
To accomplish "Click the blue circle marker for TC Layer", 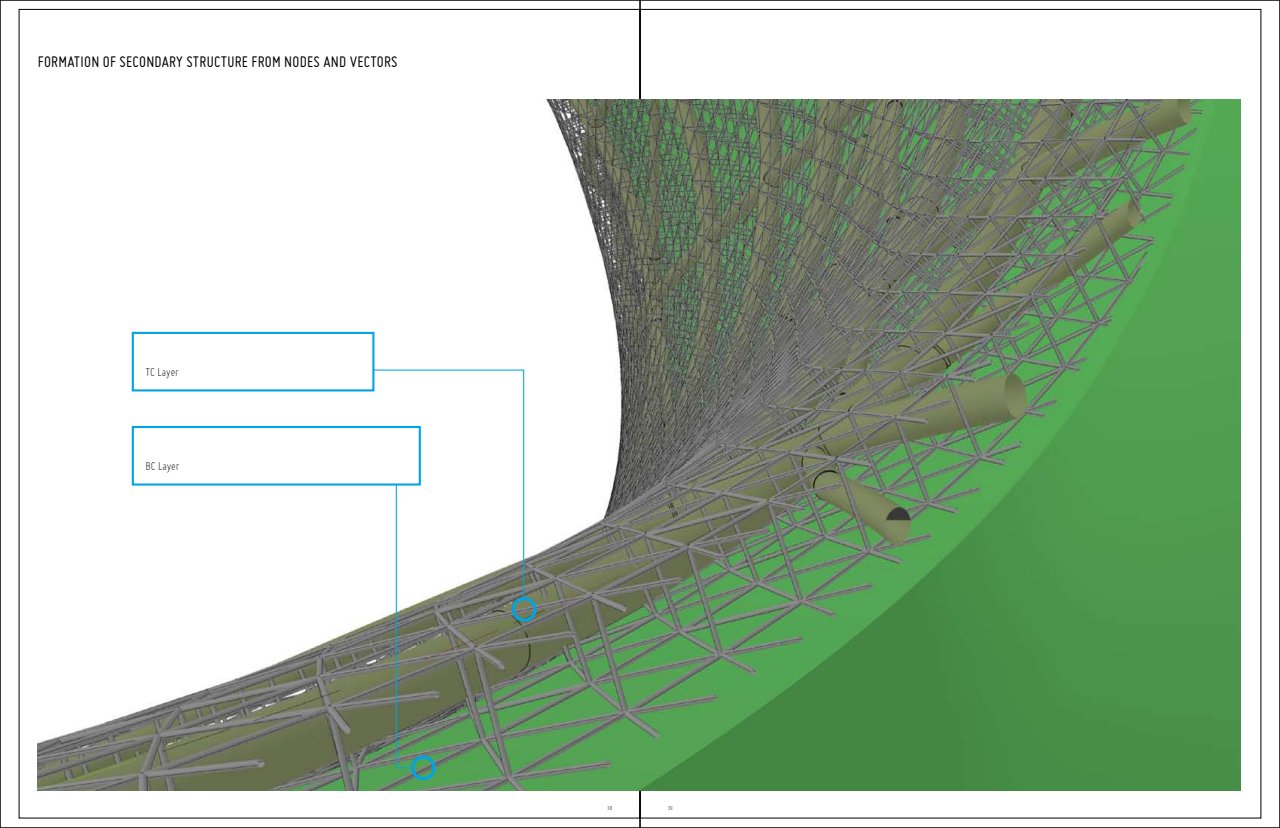I will point(523,609).
